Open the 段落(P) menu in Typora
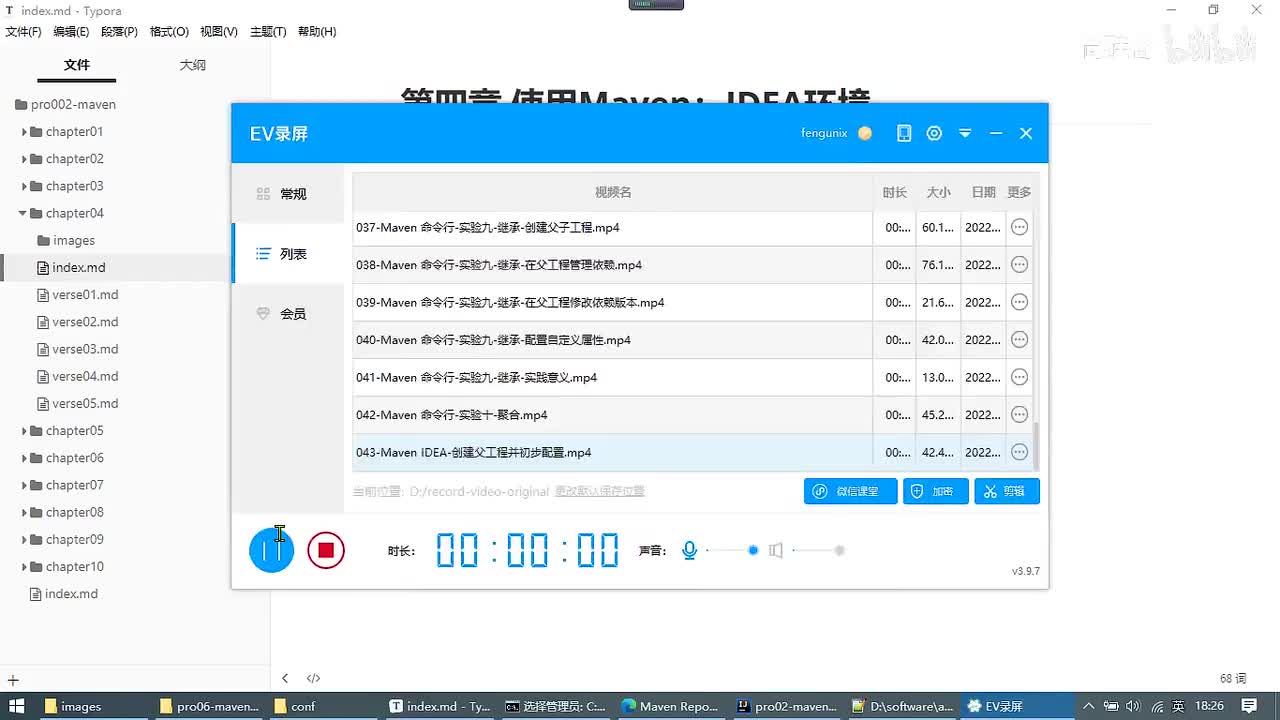Image resolution: width=1280 pixels, height=720 pixels. [x=119, y=32]
